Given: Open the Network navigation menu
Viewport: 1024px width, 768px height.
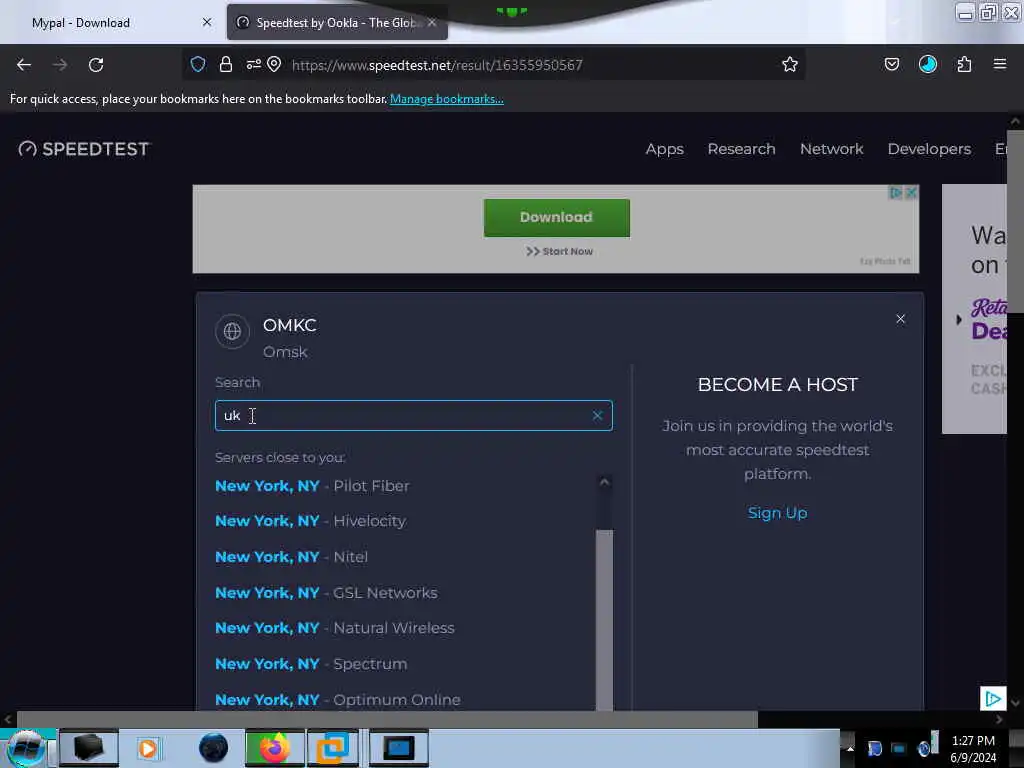Looking at the screenshot, I should pos(831,149).
